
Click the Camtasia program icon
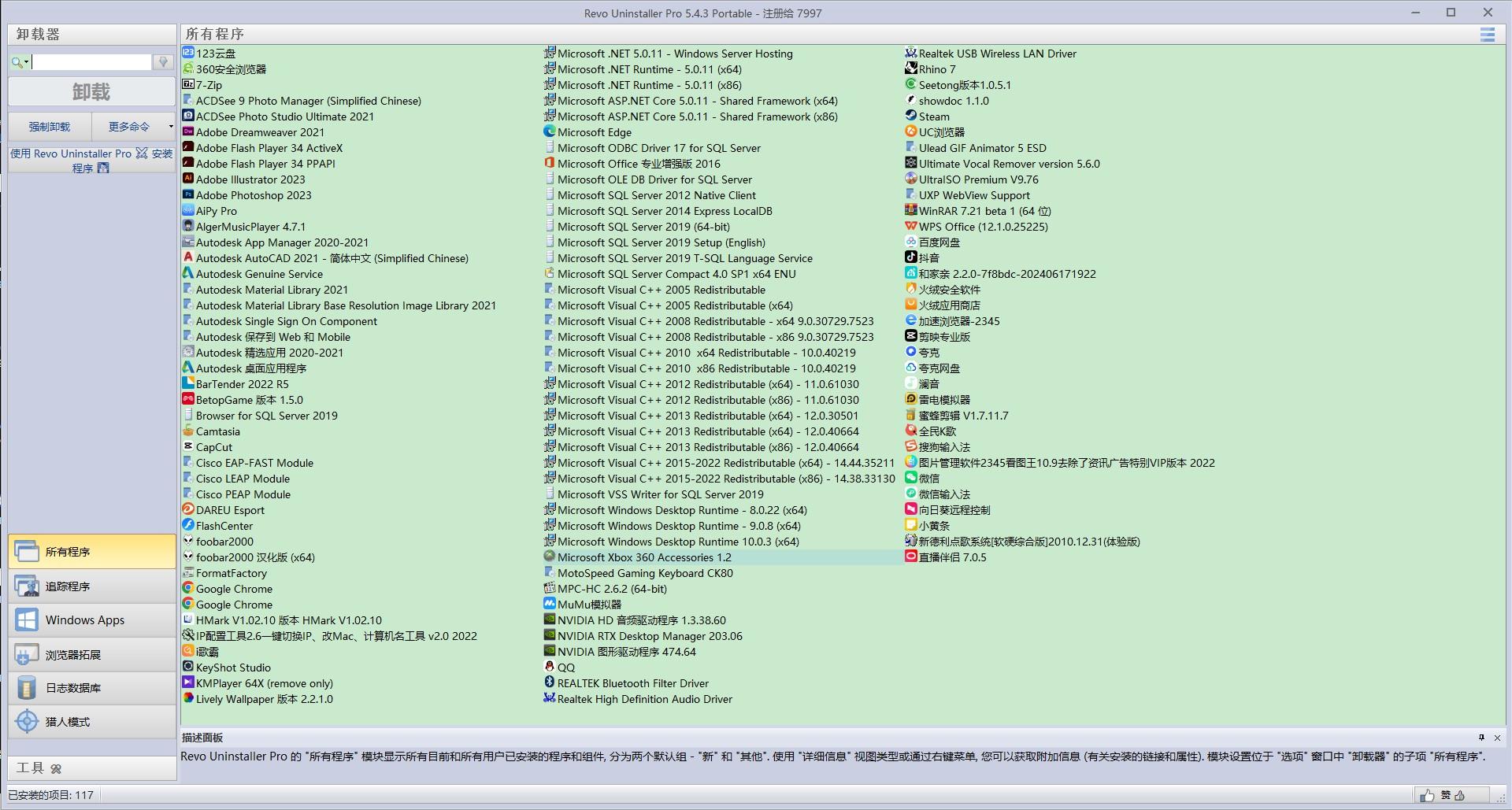(x=188, y=431)
